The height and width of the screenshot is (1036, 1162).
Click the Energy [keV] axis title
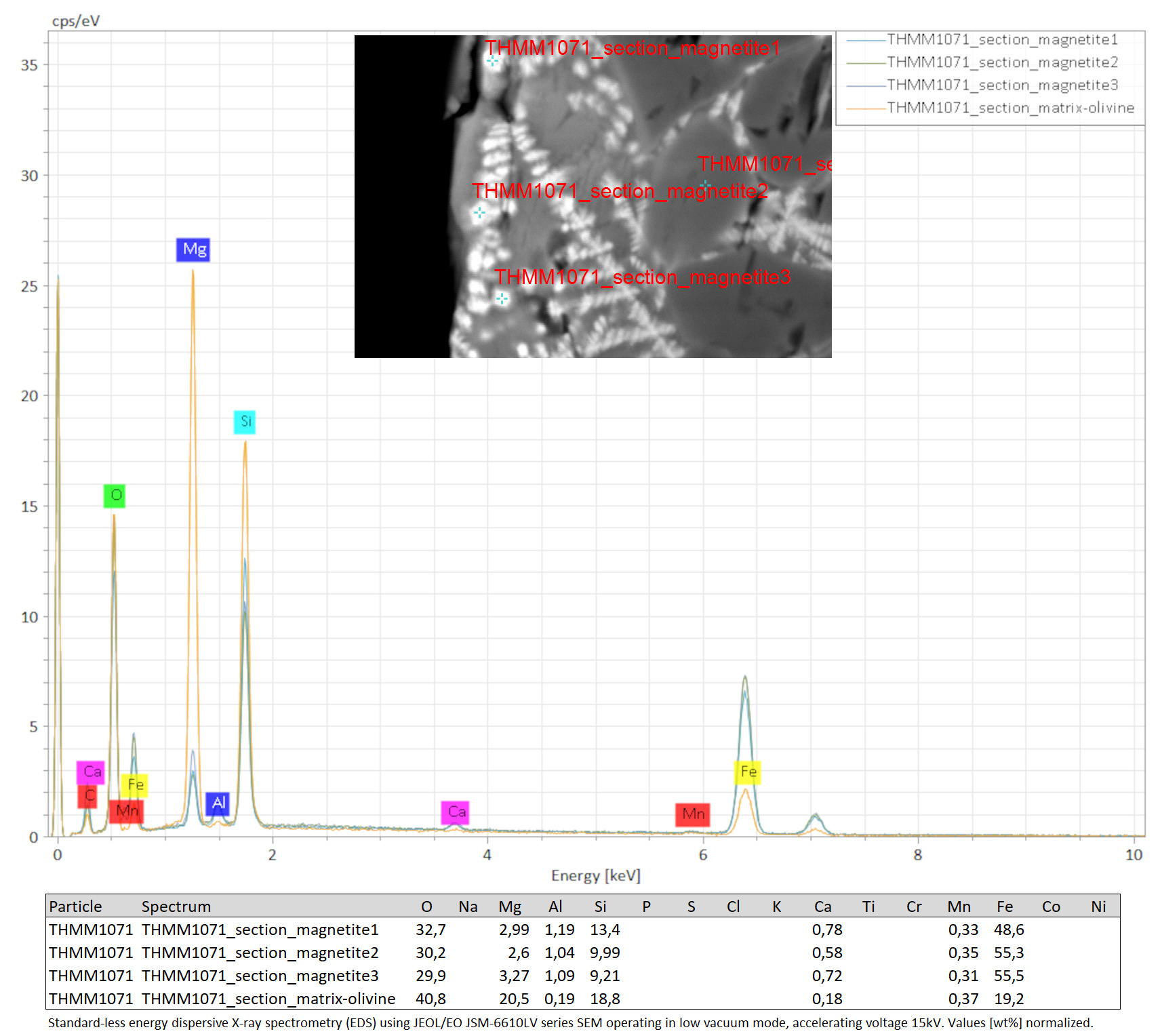[x=596, y=876]
